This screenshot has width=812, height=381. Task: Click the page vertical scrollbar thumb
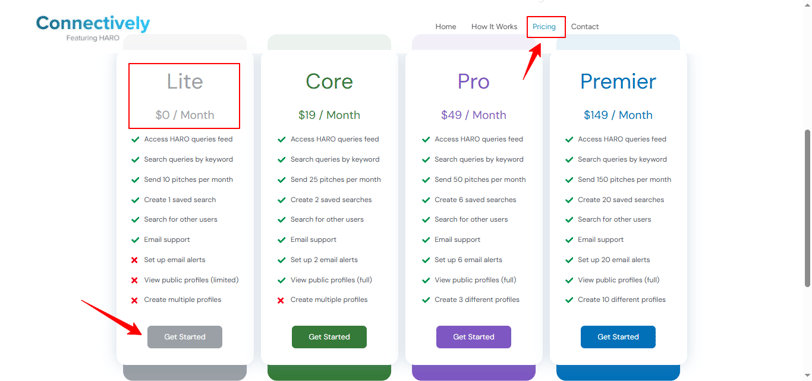tap(807, 208)
